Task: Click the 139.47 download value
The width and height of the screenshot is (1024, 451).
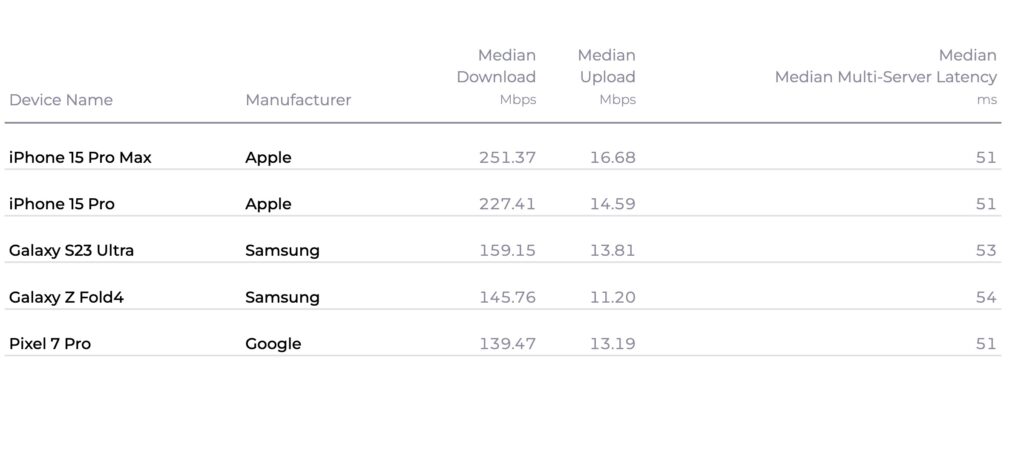Action: (x=507, y=344)
